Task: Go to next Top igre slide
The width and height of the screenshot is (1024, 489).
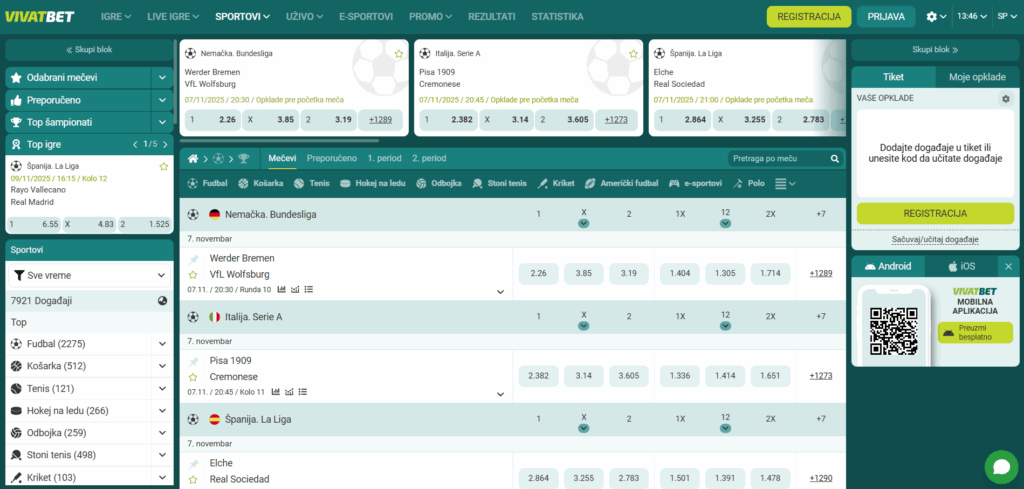Action: coord(164,145)
